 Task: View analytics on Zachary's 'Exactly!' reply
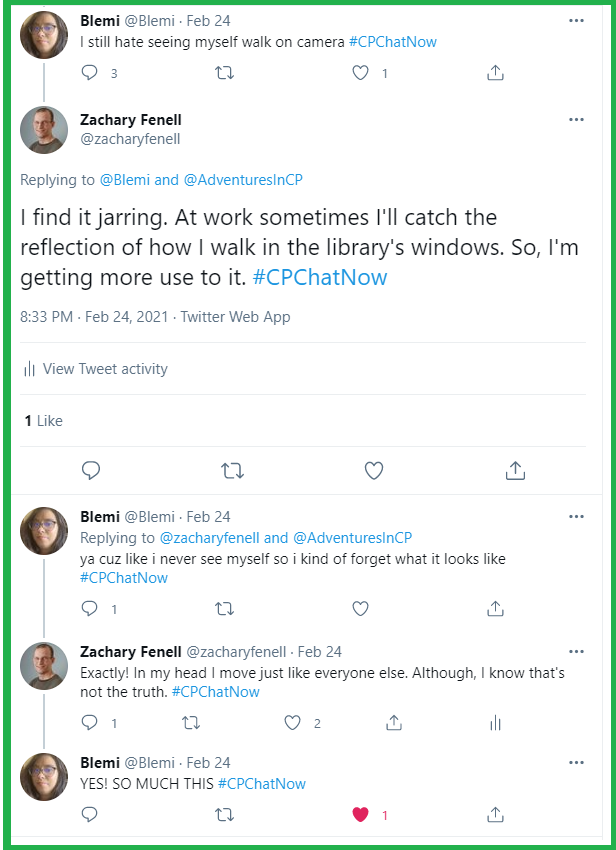coord(495,723)
